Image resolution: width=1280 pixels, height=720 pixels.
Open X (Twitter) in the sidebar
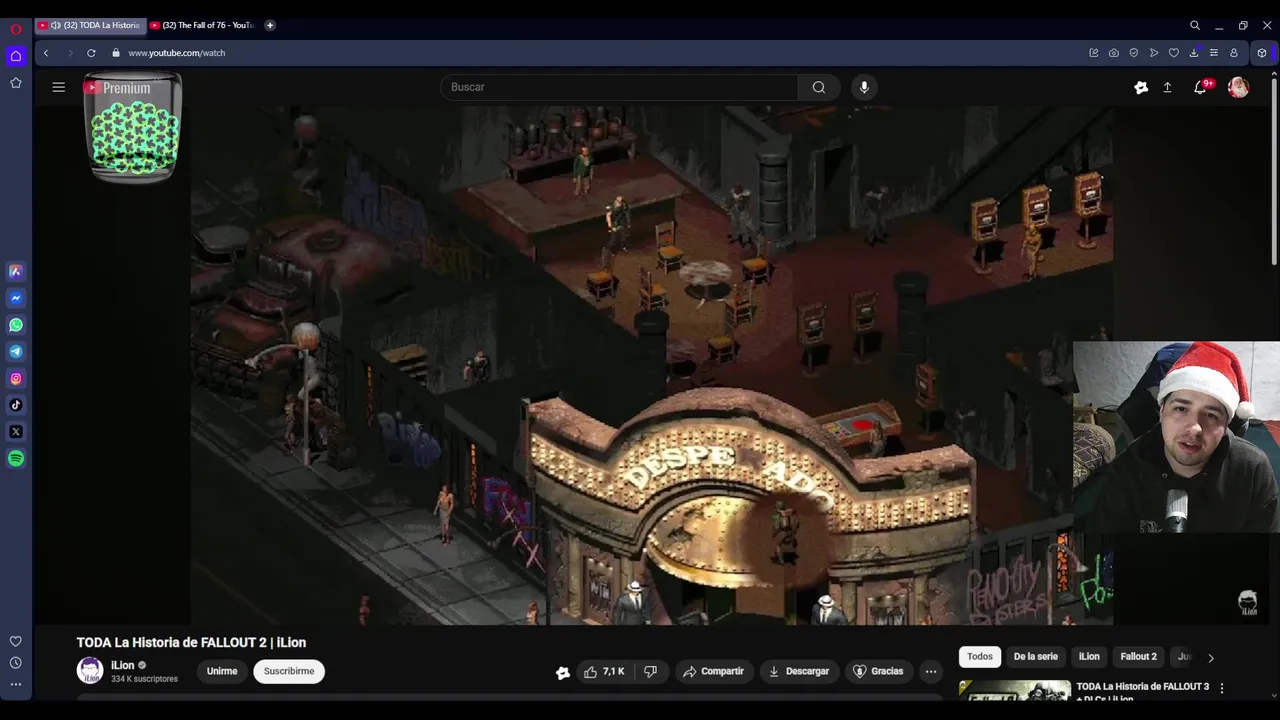click(x=16, y=432)
